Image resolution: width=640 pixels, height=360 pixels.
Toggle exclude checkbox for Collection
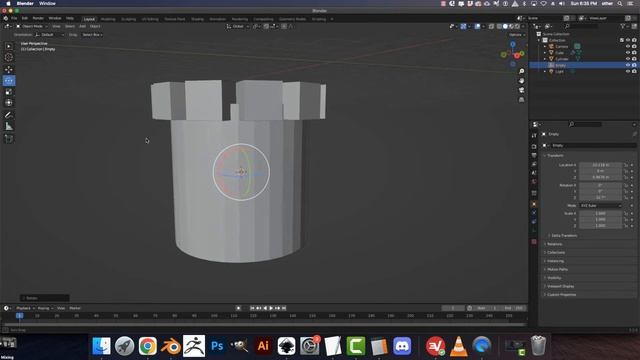click(x=622, y=40)
